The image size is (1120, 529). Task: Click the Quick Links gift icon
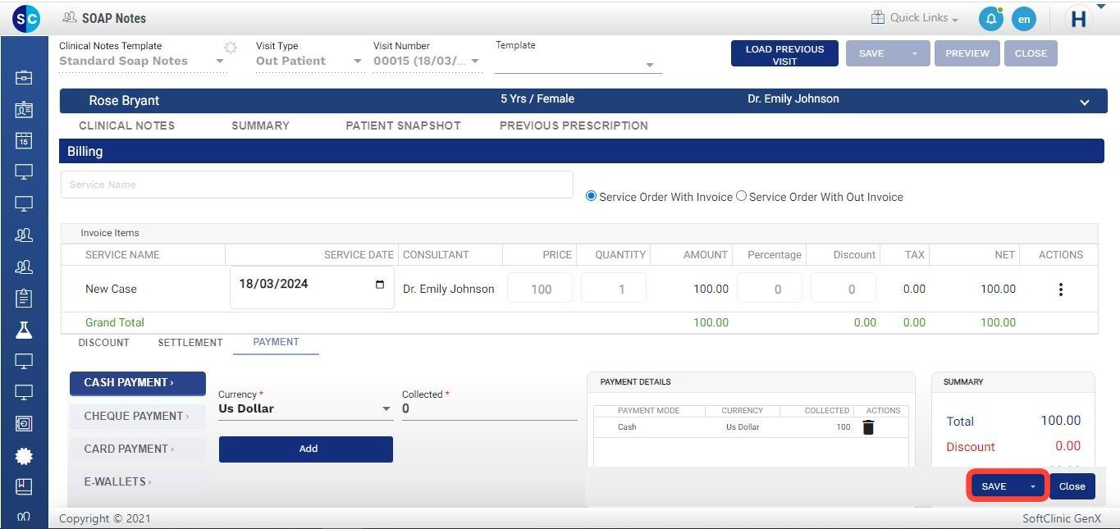(878, 18)
